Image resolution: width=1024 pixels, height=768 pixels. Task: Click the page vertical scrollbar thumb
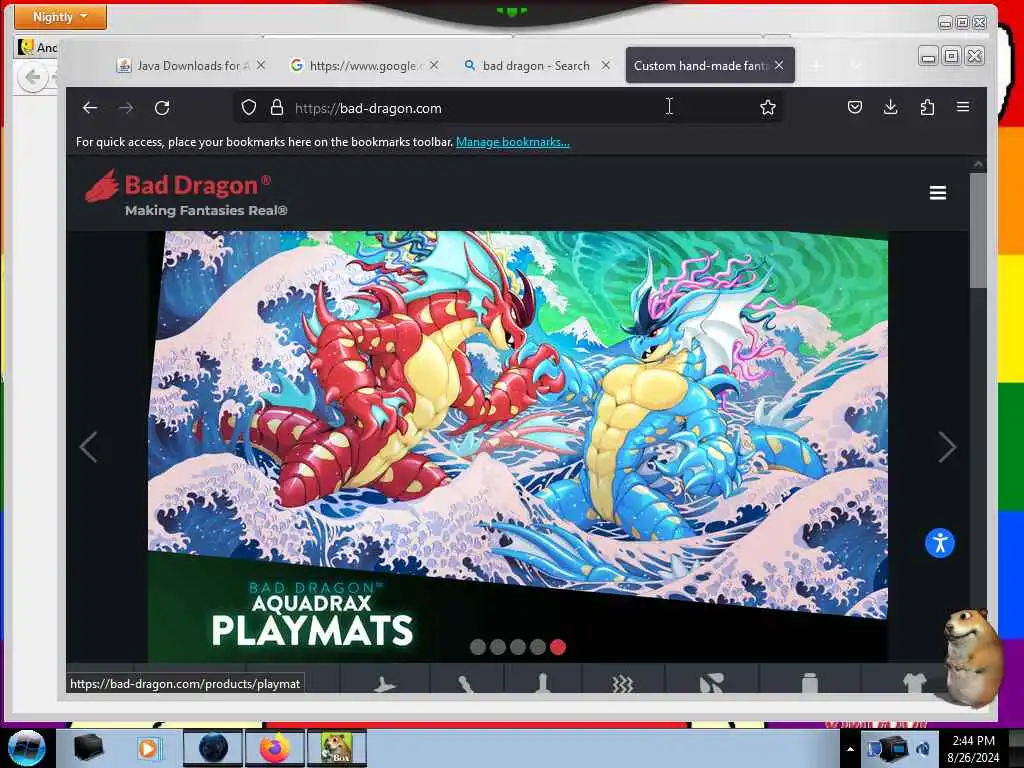(x=978, y=230)
